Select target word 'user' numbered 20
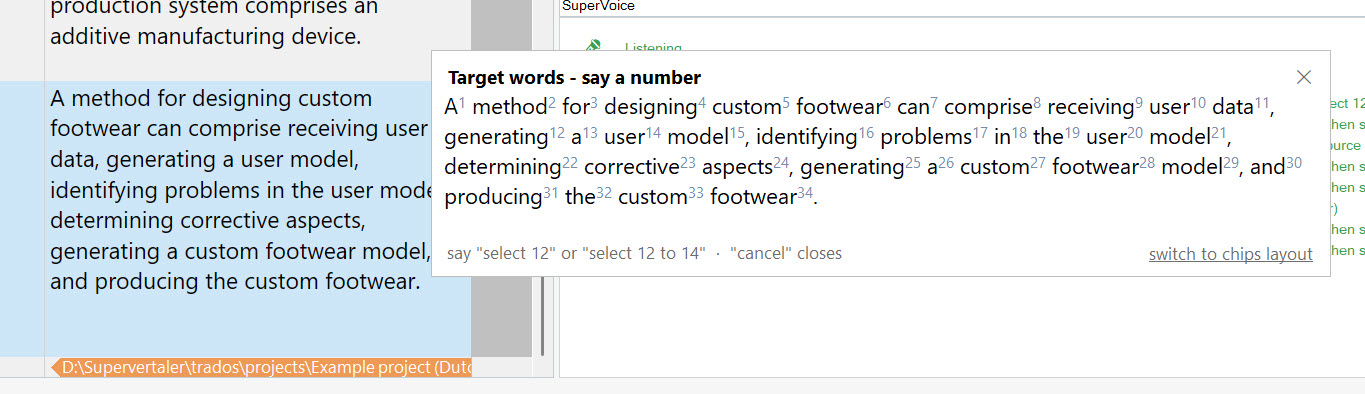 [1105, 137]
